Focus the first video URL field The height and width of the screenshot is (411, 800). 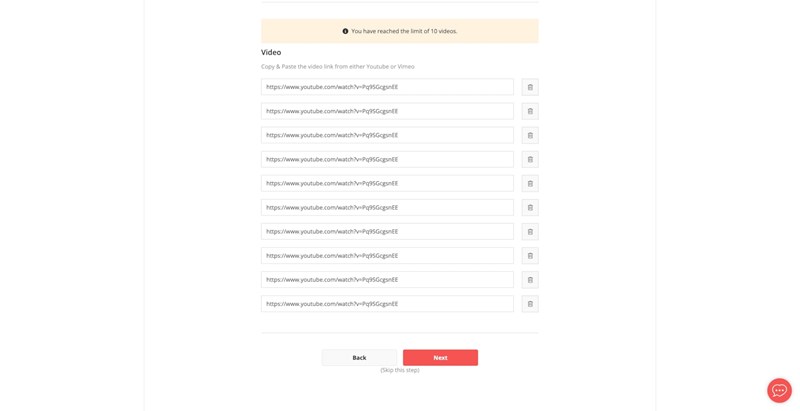387,87
